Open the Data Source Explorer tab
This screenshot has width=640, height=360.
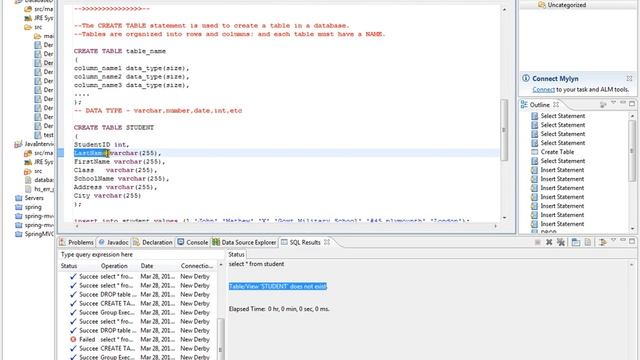point(244,242)
